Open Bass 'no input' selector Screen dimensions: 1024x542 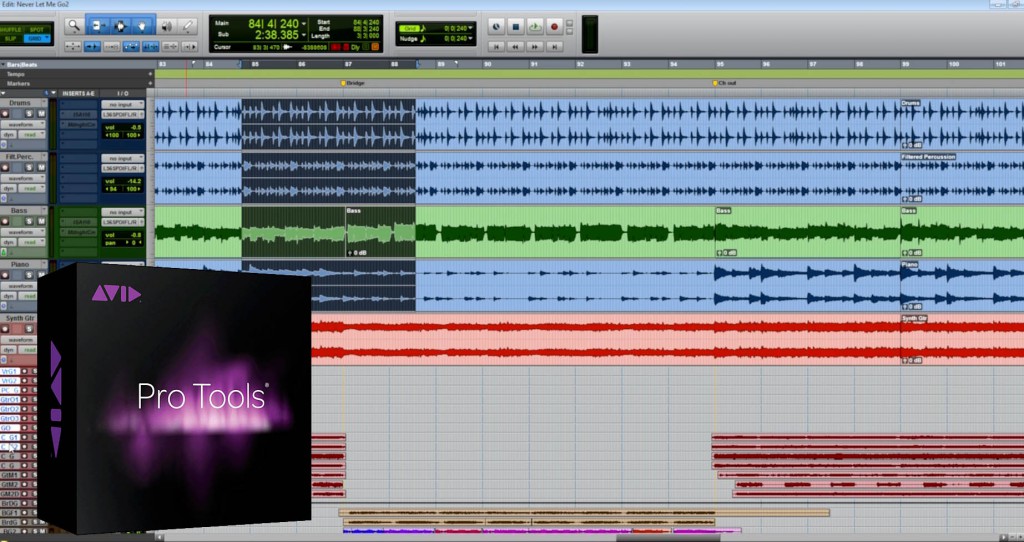pyautogui.click(x=123, y=212)
